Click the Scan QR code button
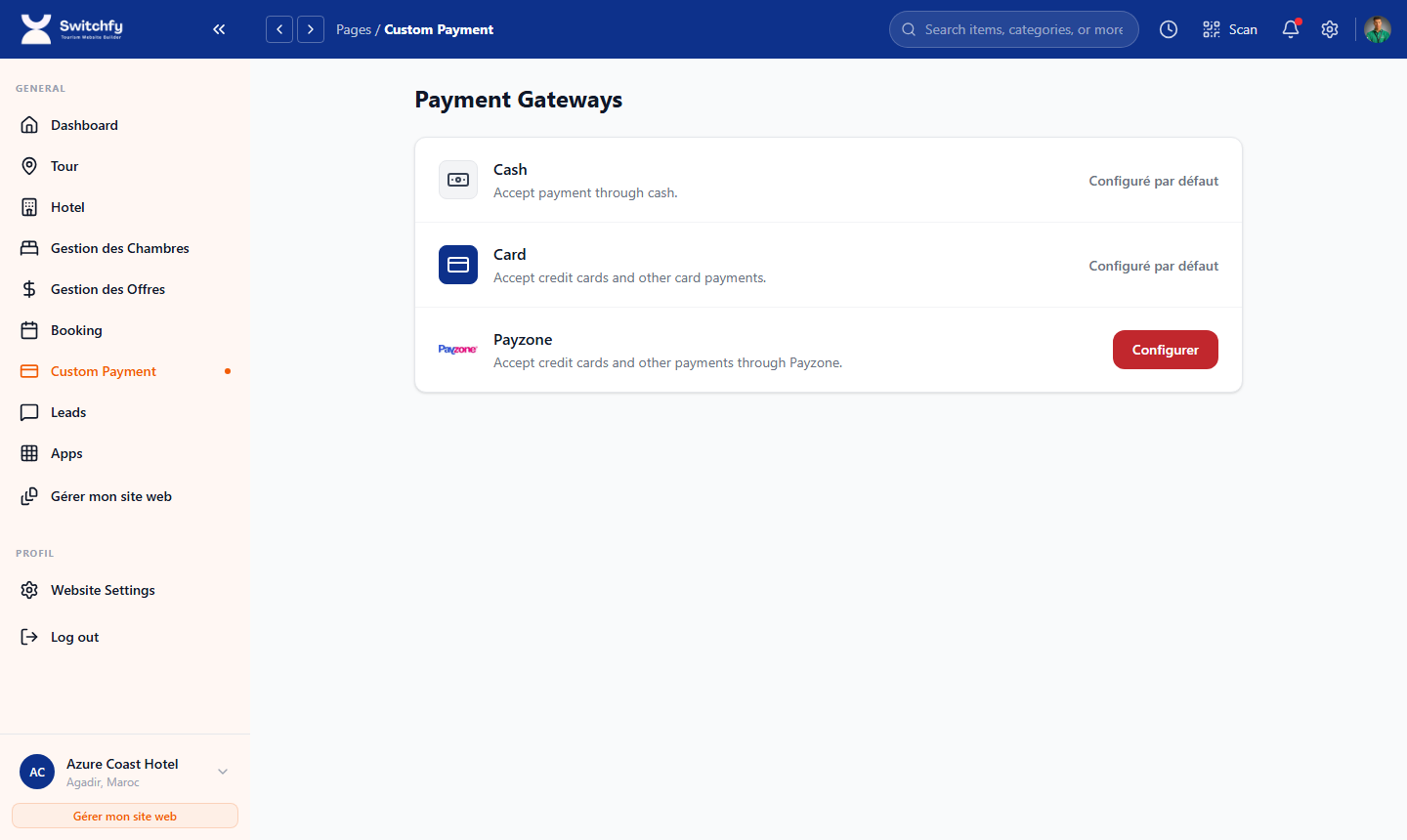The height and width of the screenshot is (840, 1407). pyautogui.click(x=1229, y=29)
